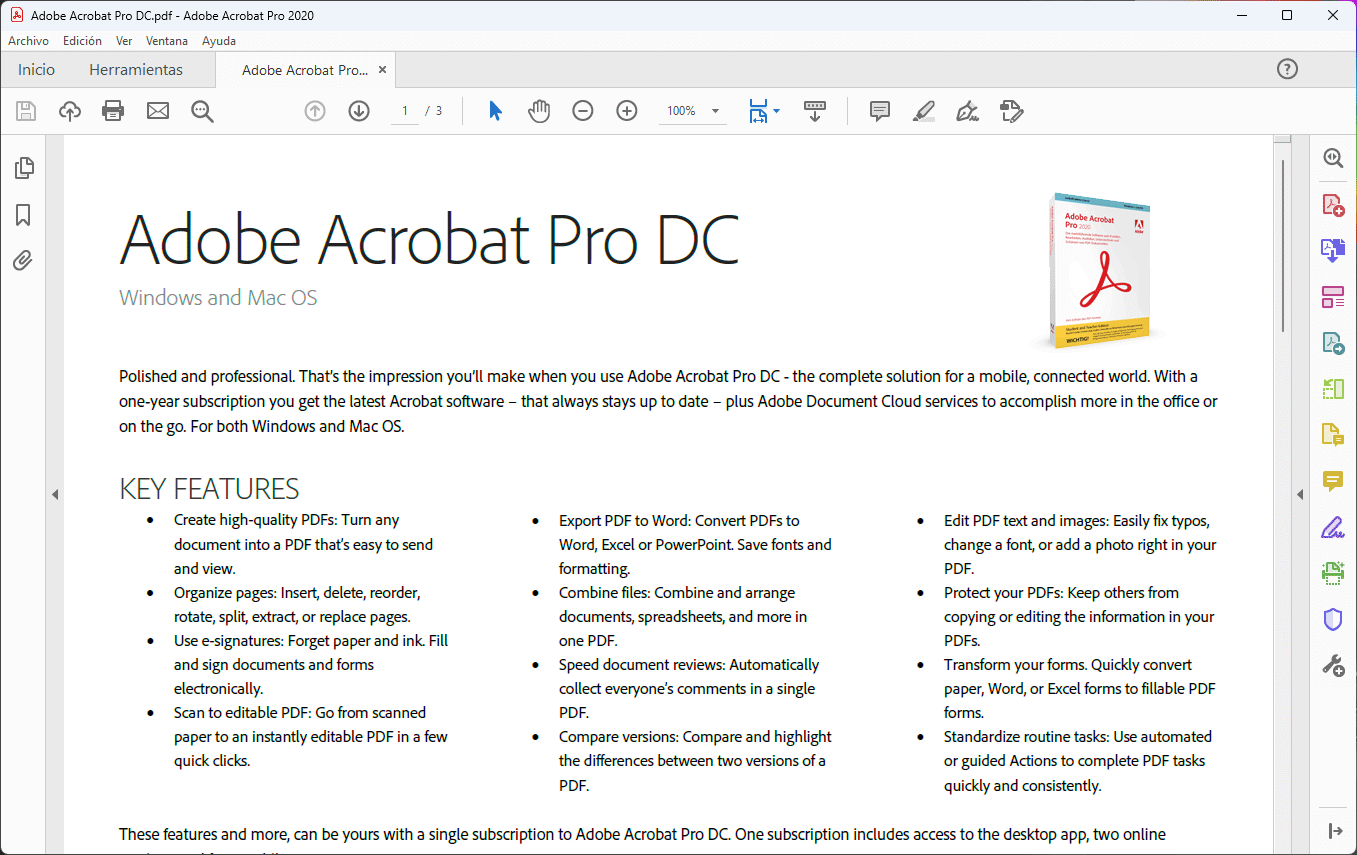Click the page number field showing 1

pos(405,111)
